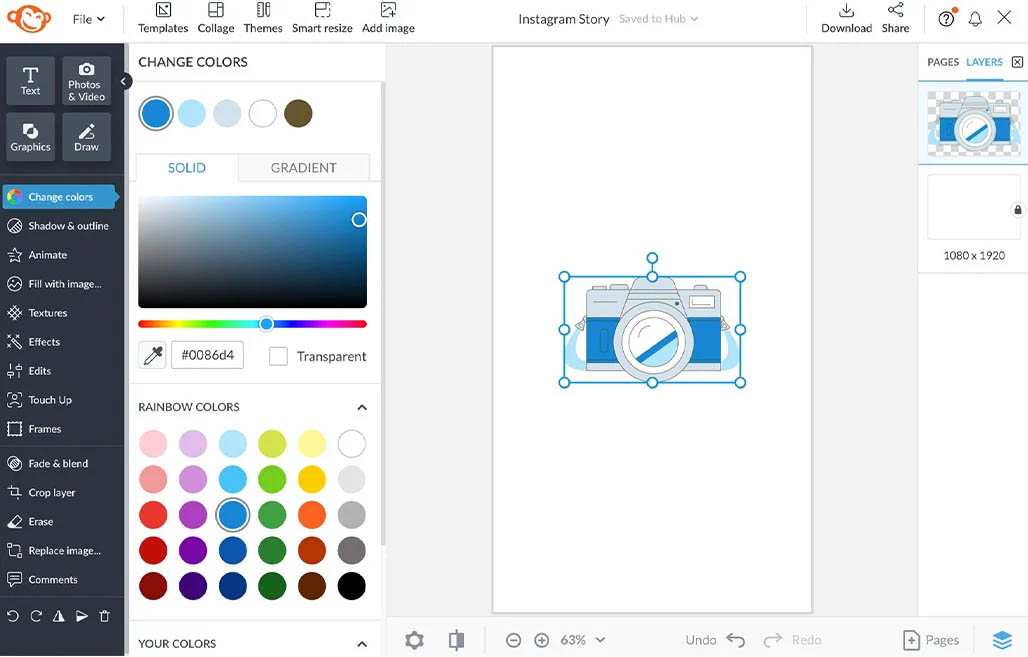Close the layers panel

[1017, 62]
